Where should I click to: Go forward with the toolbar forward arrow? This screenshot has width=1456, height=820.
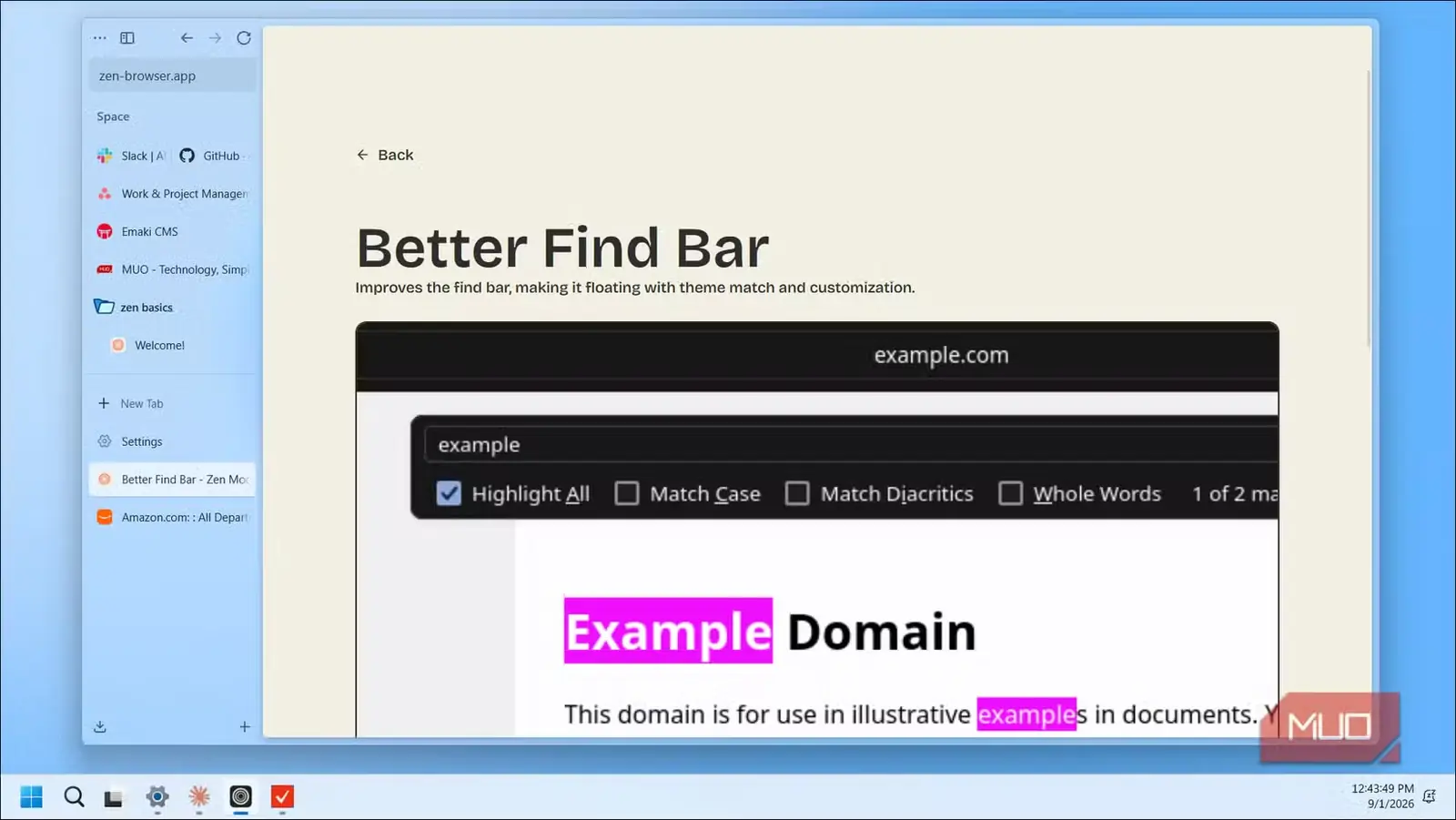tap(215, 38)
